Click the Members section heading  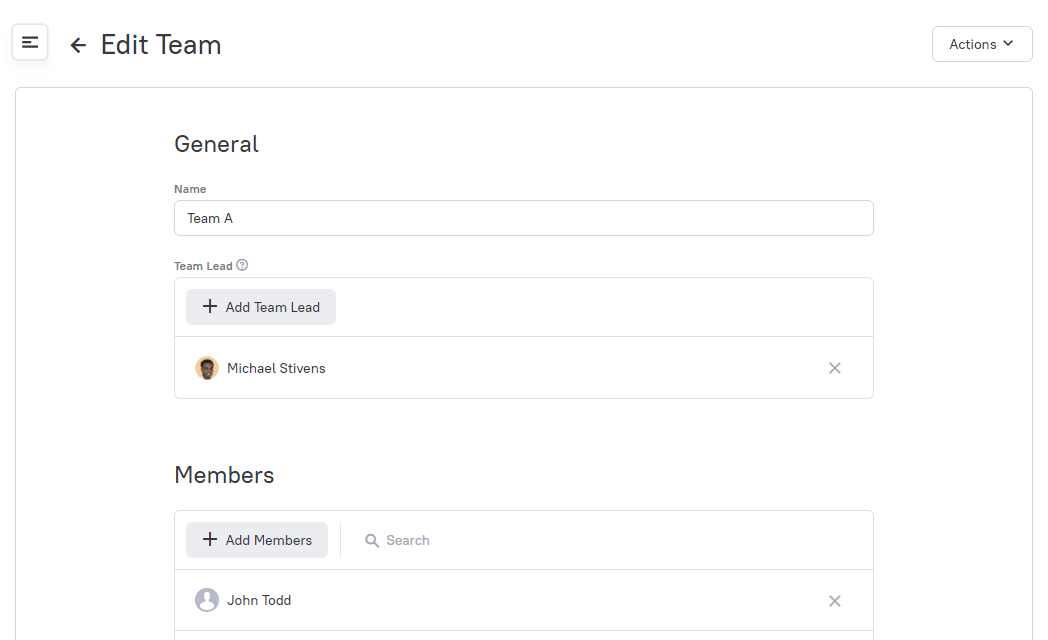(224, 475)
